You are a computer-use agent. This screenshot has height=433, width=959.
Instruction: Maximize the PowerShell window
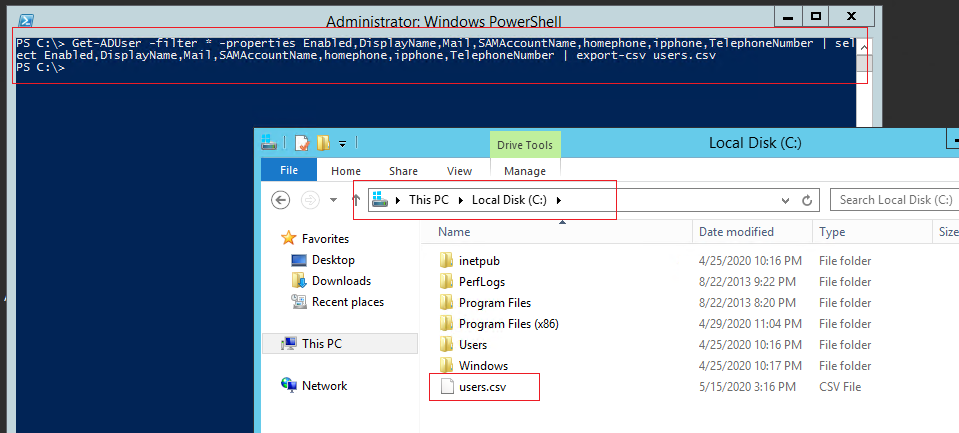(x=815, y=16)
